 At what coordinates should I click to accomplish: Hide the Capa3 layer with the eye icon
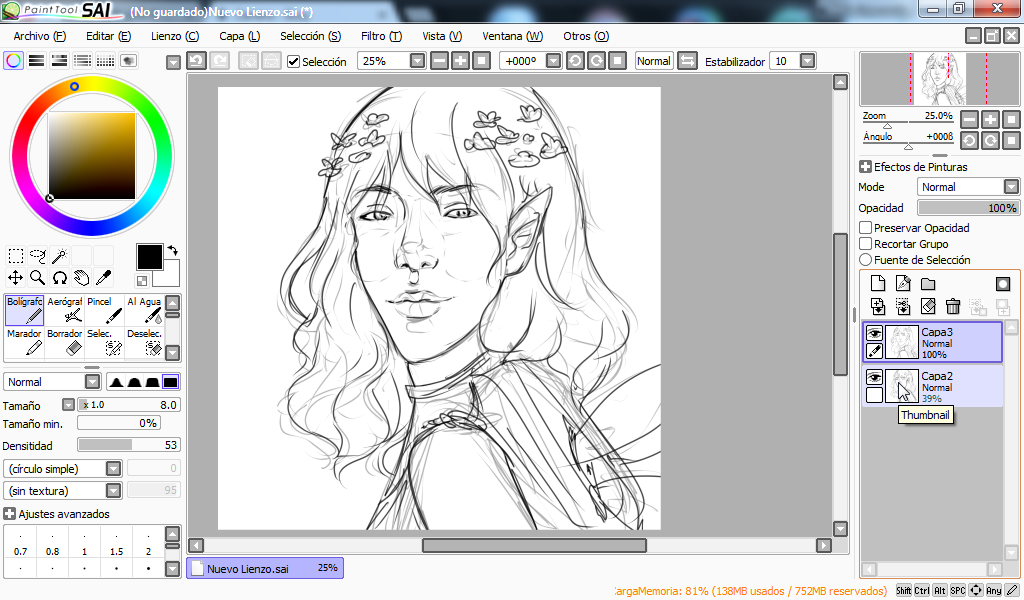coord(874,333)
